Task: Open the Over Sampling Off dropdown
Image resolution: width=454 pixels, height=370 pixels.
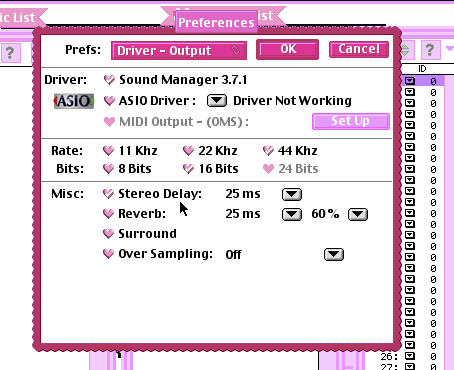Action: [x=334, y=254]
